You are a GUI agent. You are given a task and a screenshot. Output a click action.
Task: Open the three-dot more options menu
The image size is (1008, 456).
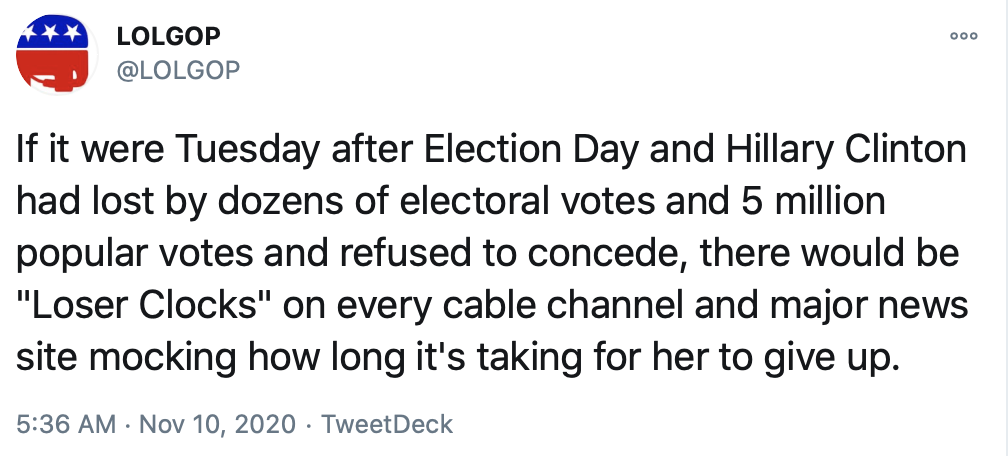[x=963, y=36]
